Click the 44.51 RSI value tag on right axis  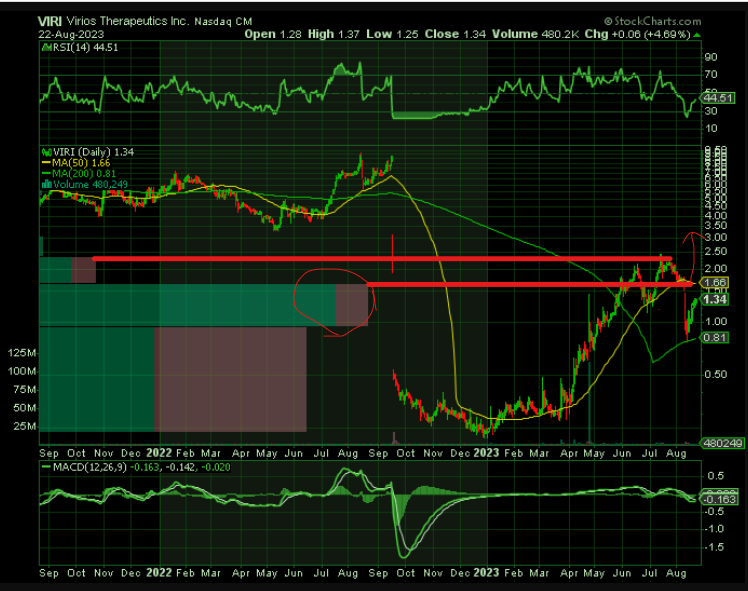(718, 98)
